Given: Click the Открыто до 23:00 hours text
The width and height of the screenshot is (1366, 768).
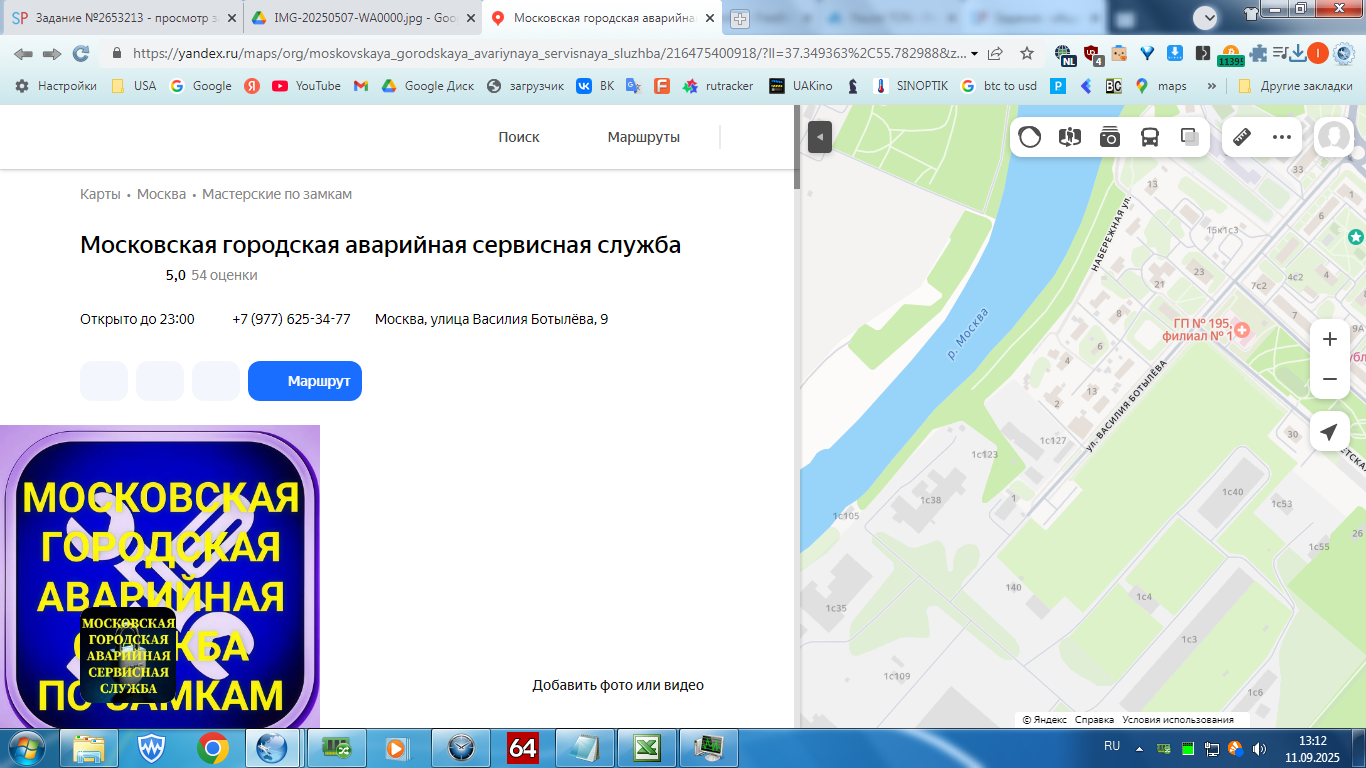Looking at the screenshot, I should coord(137,319).
